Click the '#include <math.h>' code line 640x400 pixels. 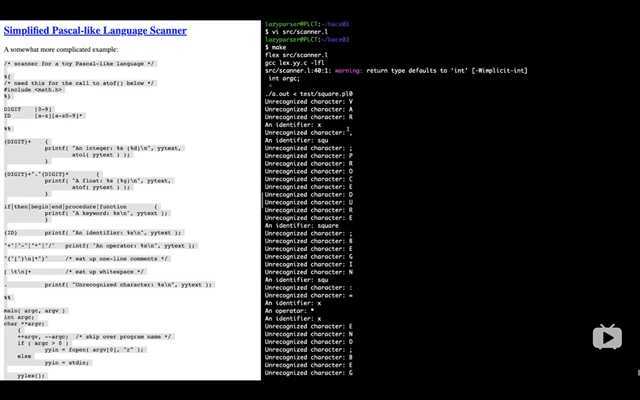tap(34, 90)
